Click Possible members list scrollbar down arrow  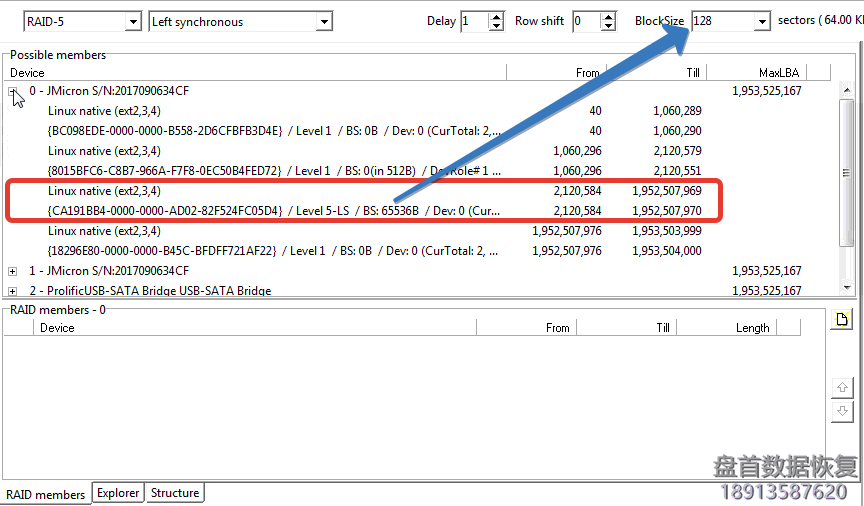click(x=846, y=287)
